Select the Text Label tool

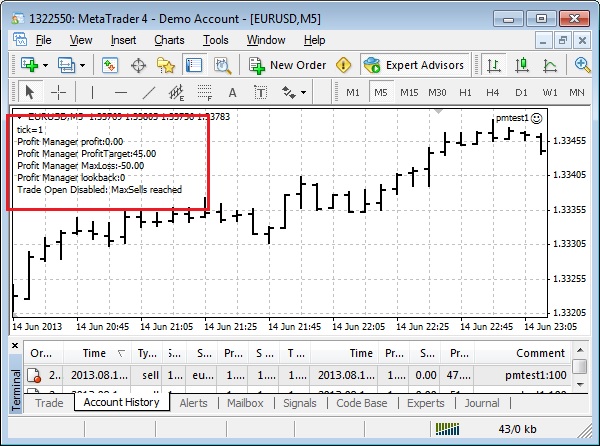pyautogui.click(x=261, y=93)
